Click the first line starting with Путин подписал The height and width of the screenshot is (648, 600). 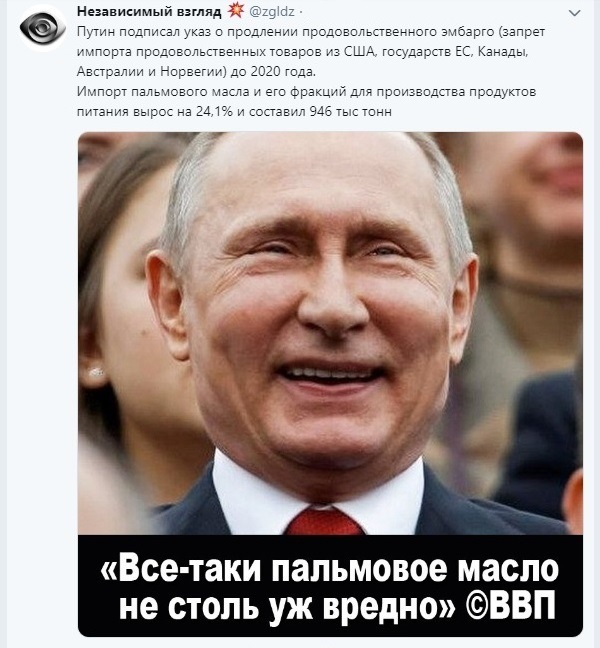[311, 32]
